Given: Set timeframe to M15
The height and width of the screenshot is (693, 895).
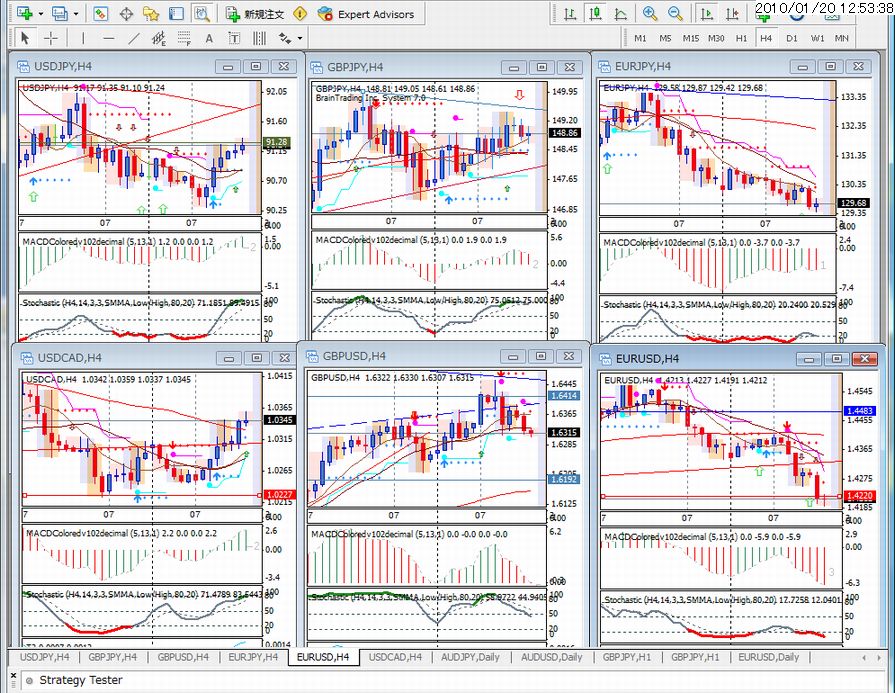Looking at the screenshot, I should (x=691, y=38).
